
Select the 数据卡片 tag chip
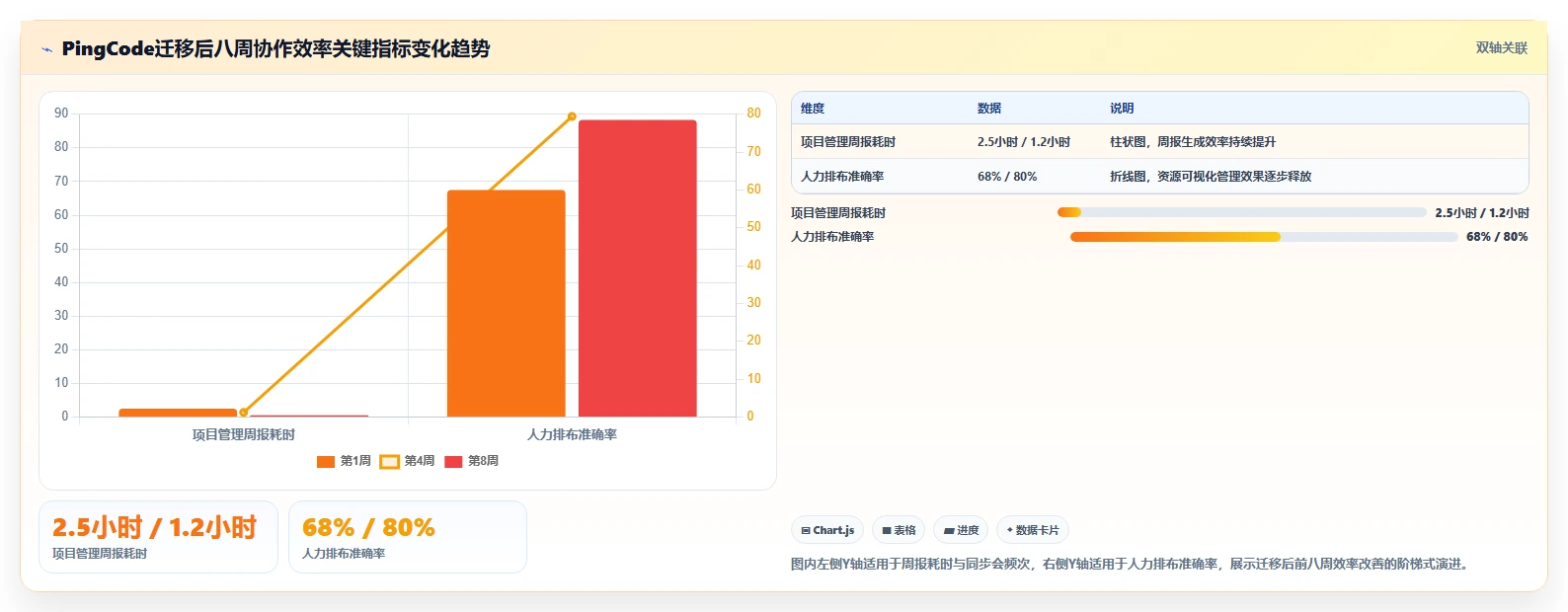(1033, 530)
